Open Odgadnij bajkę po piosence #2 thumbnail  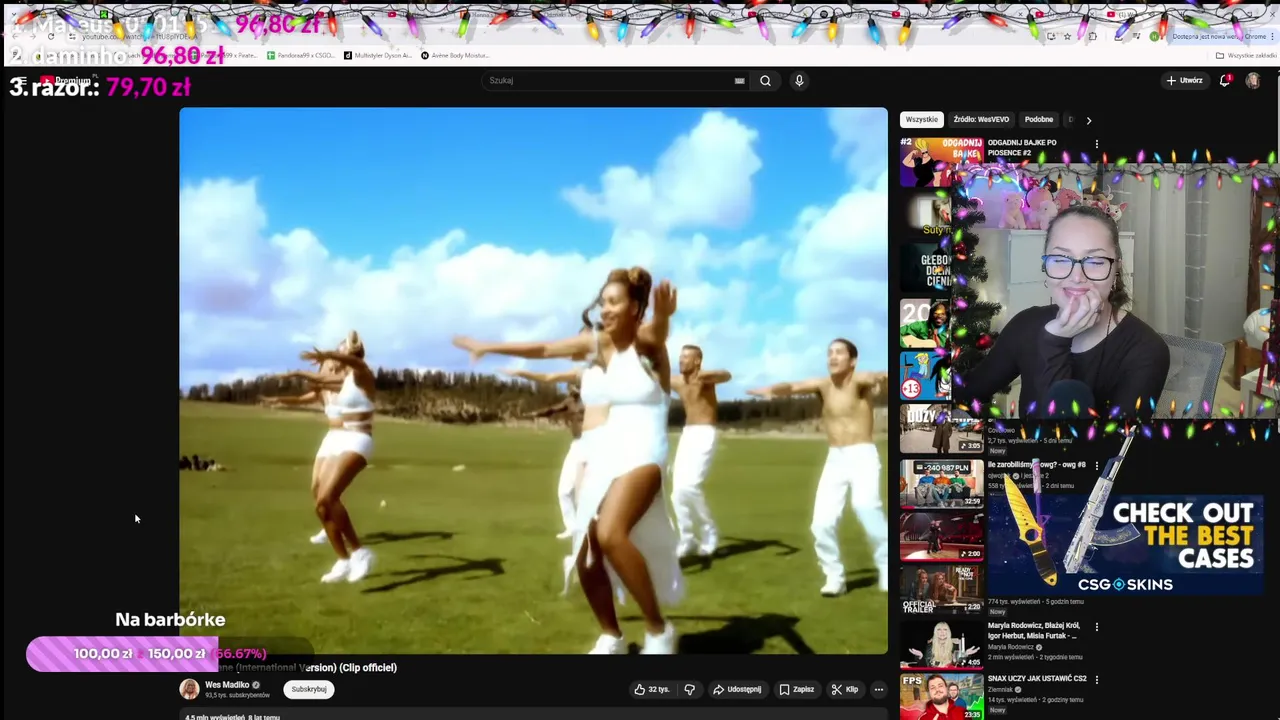941,162
